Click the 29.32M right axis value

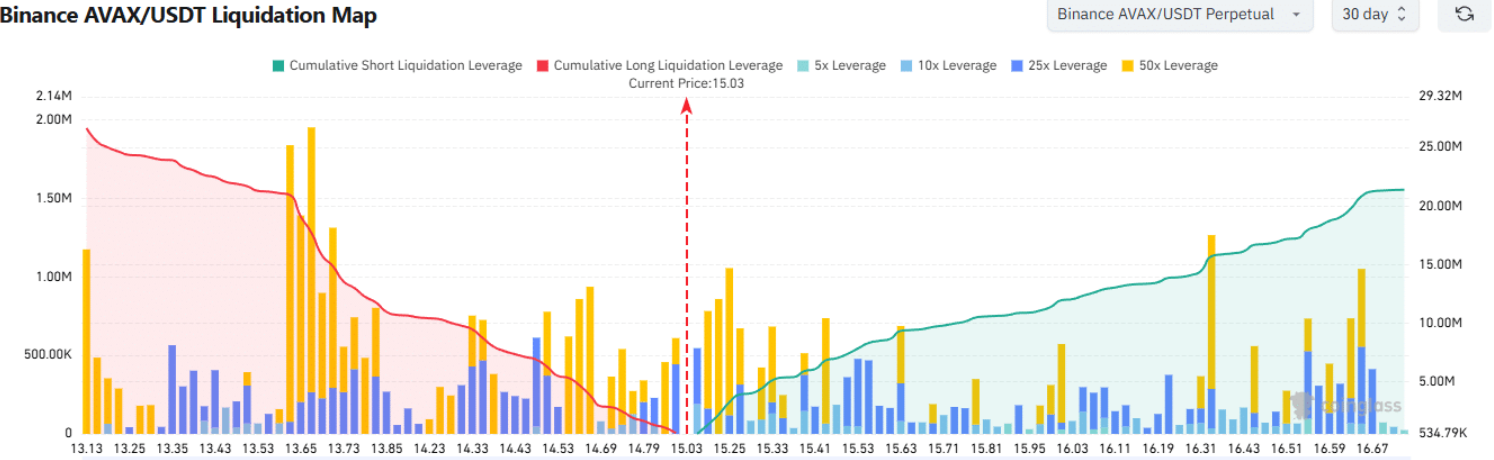click(x=1441, y=97)
